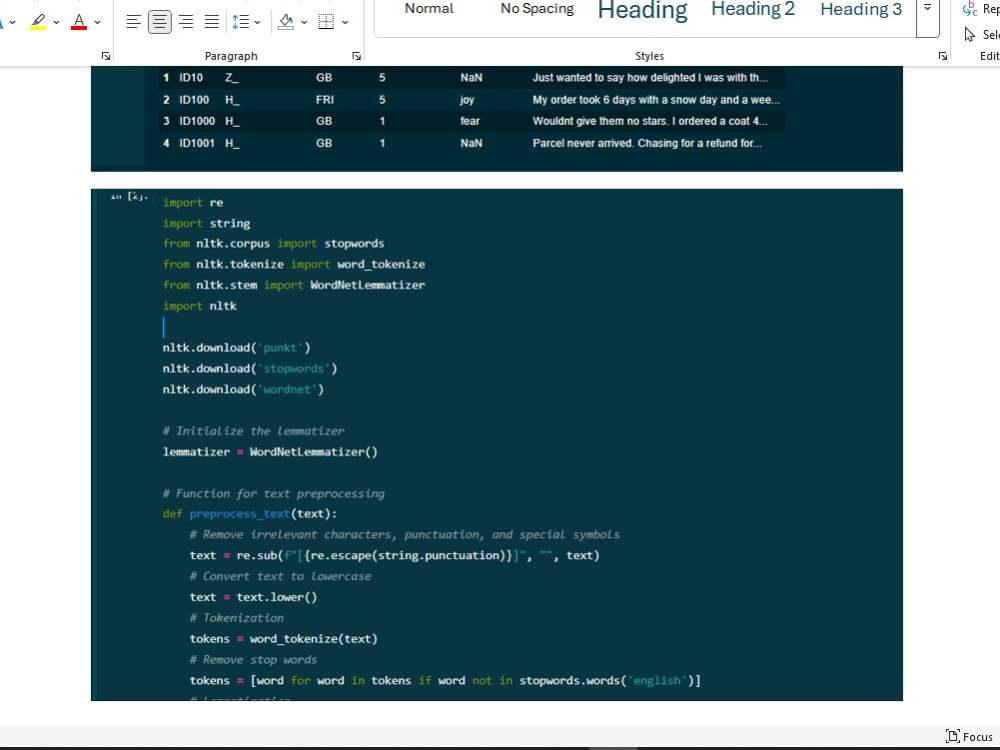This screenshot has height=750, width=1000.
Task: Expand line spacing dropdown arrow
Action: [x=258, y=22]
